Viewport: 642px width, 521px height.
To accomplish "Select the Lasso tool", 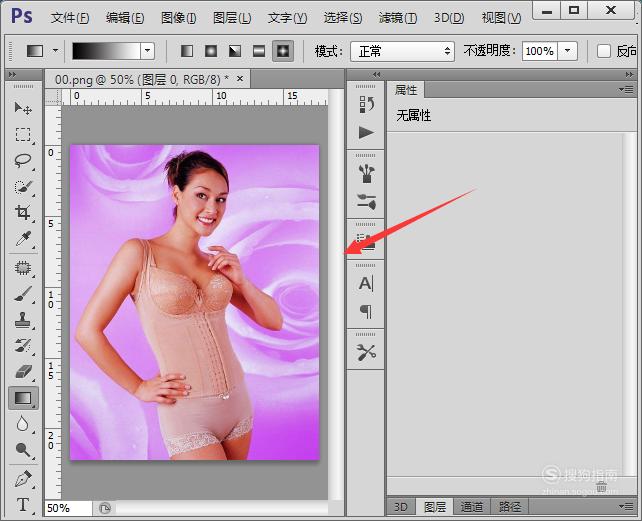I will pyautogui.click(x=23, y=160).
